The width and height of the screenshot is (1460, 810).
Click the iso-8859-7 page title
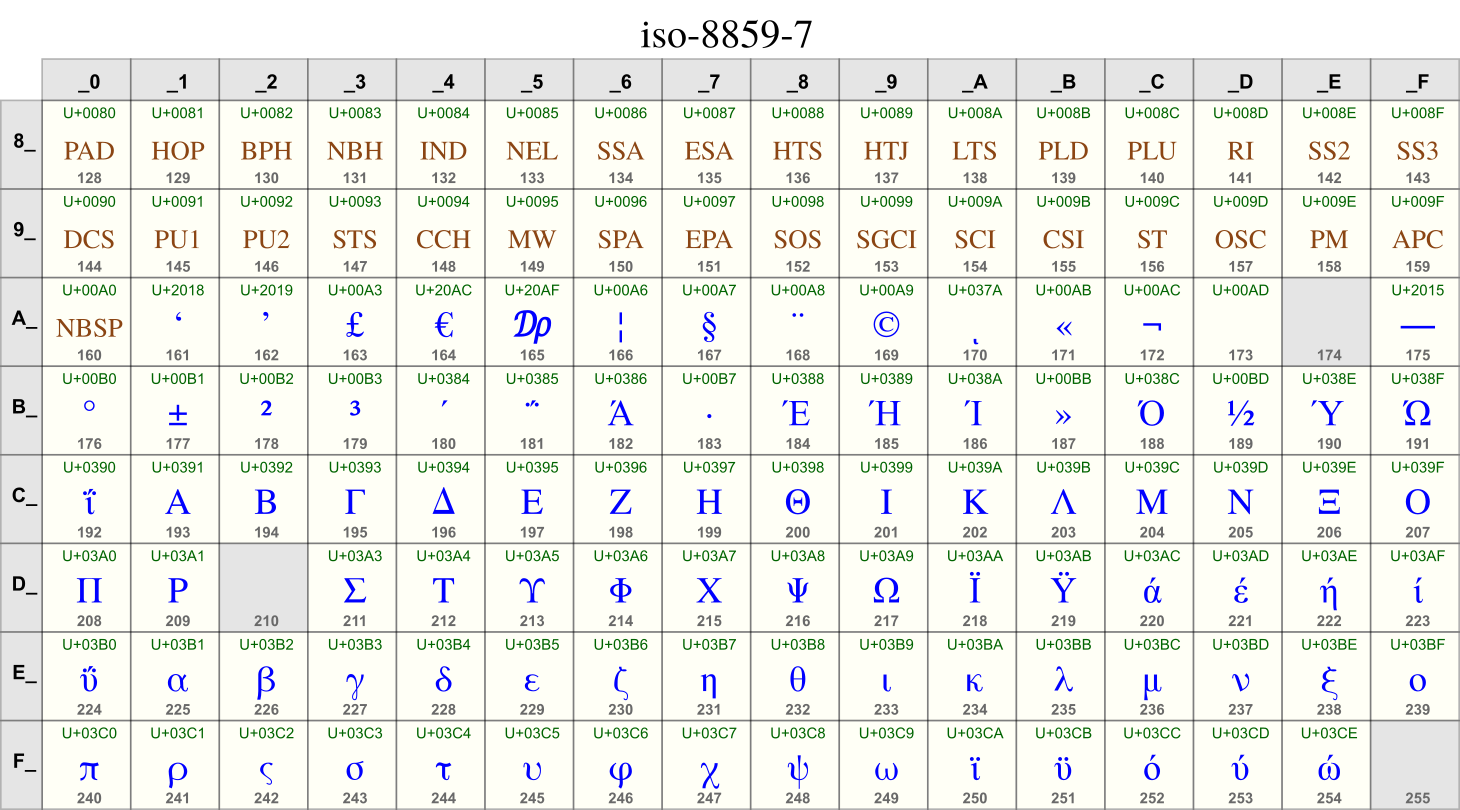(x=729, y=31)
